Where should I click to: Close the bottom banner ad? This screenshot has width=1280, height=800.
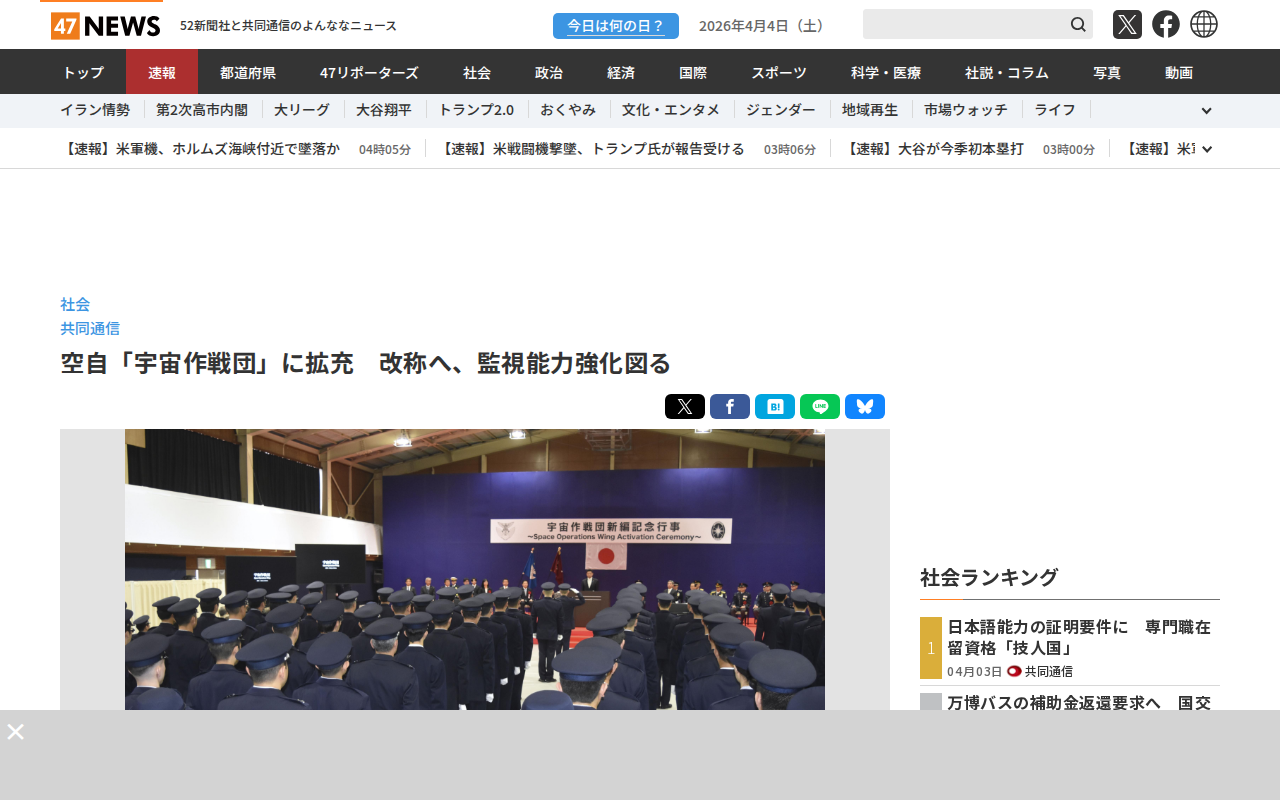coord(16,731)
